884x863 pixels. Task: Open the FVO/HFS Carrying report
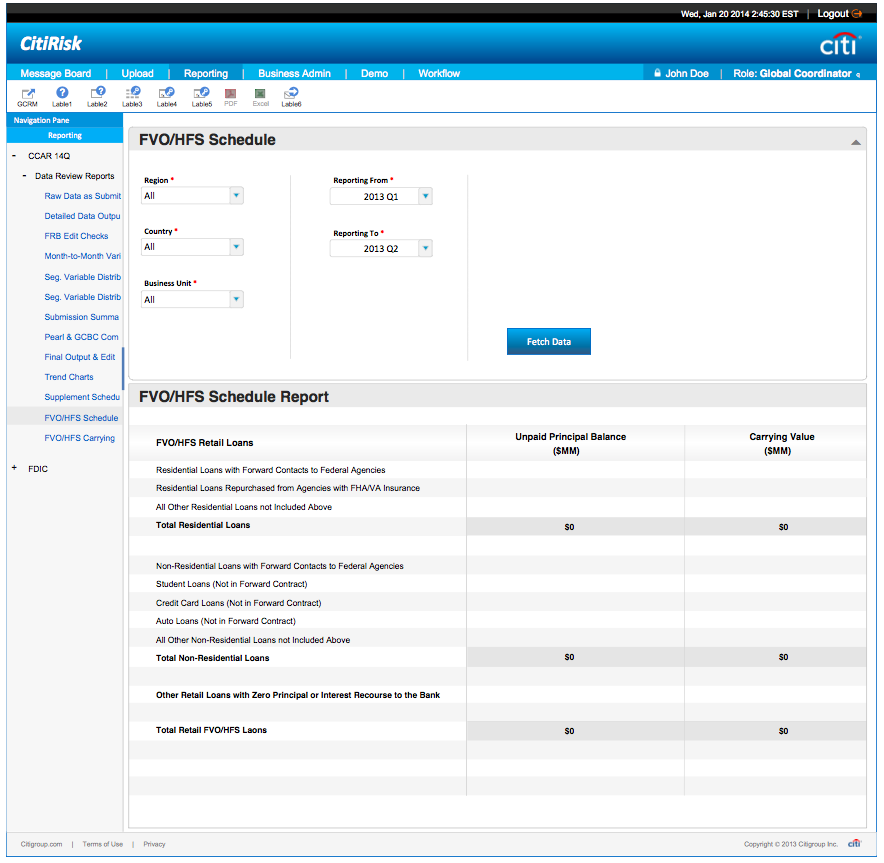[x=79, y=438]
